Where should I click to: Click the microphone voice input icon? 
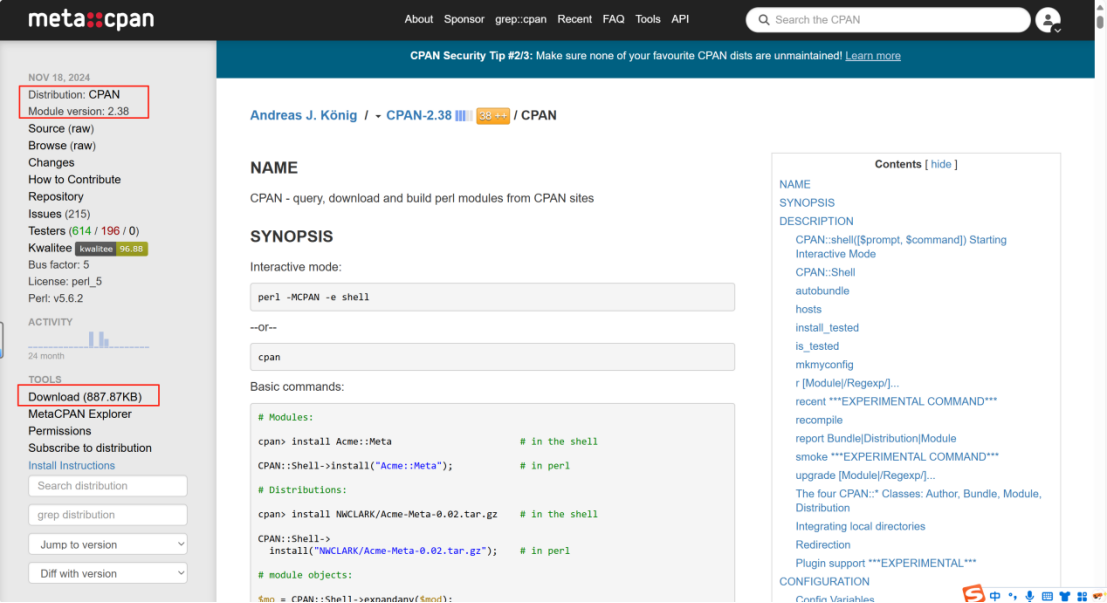pos(1029,596)
